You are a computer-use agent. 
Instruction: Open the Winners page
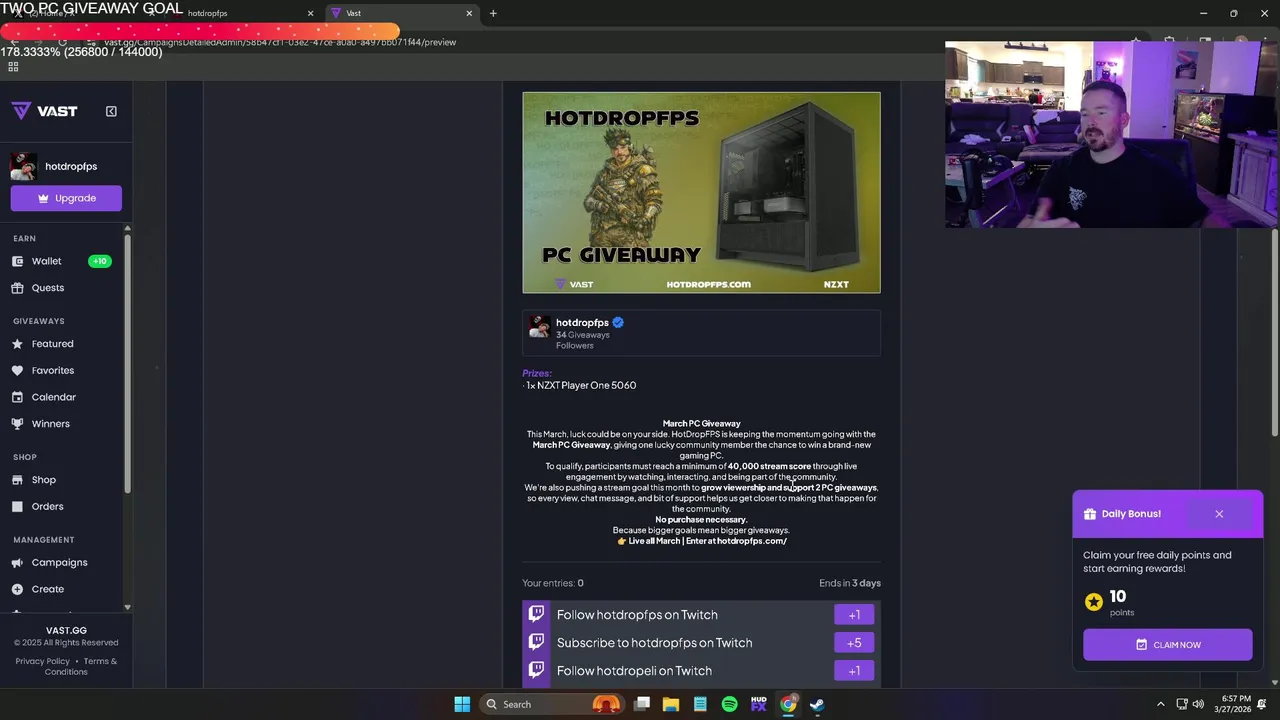50,424
